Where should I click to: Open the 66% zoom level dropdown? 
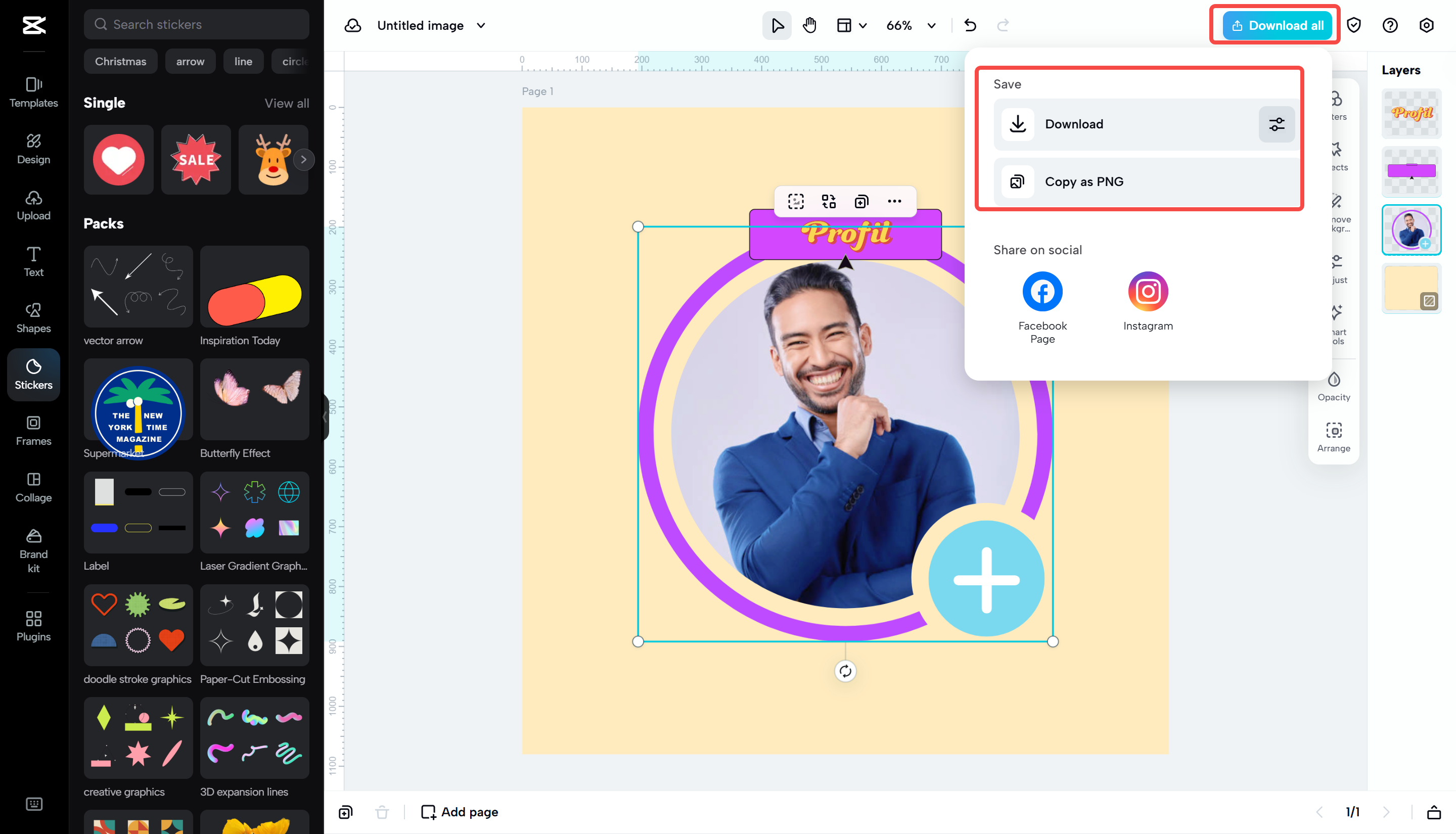click(x=931, y=25)
